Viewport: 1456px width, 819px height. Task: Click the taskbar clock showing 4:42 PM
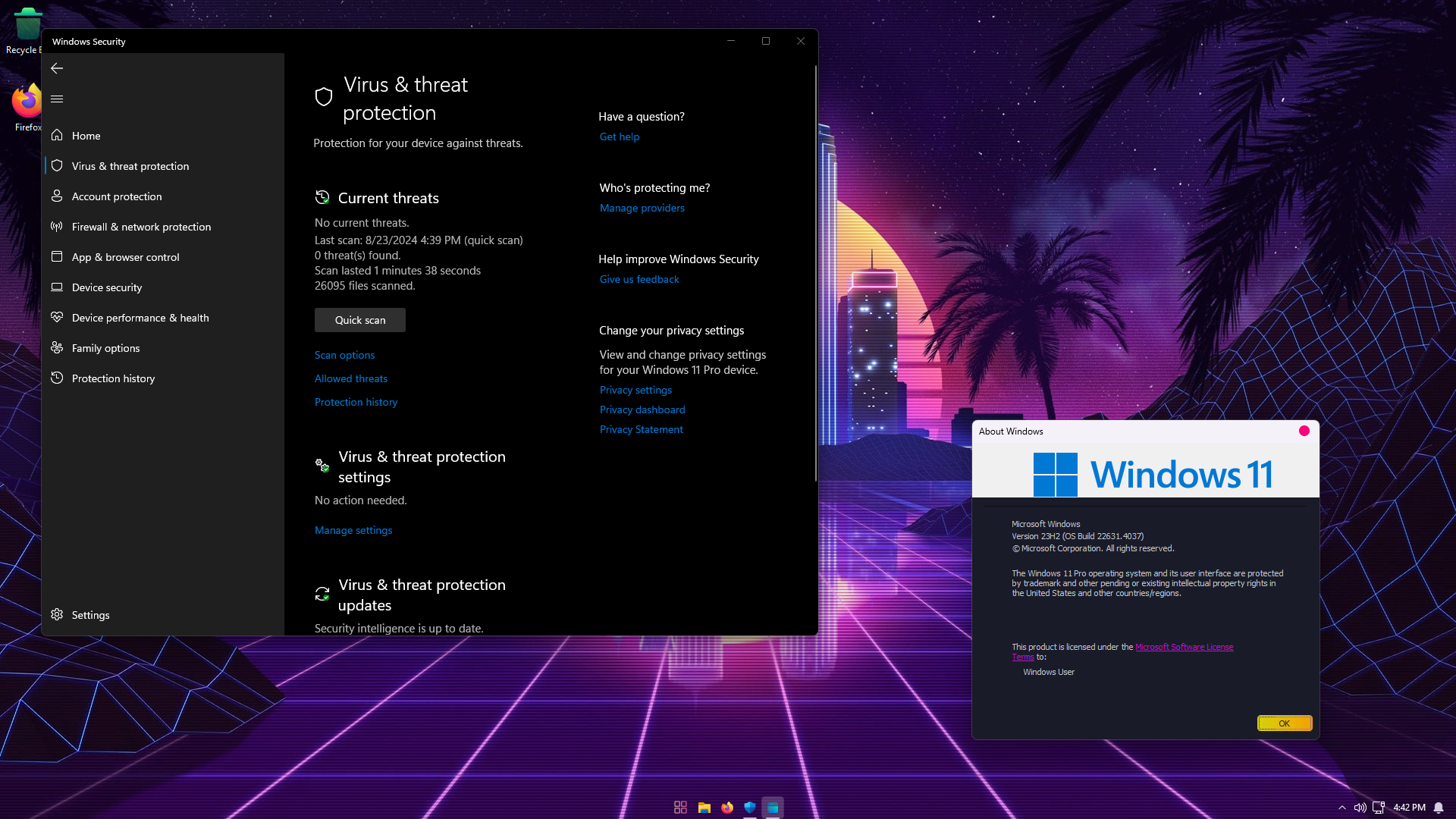(x=1409, y=808)
